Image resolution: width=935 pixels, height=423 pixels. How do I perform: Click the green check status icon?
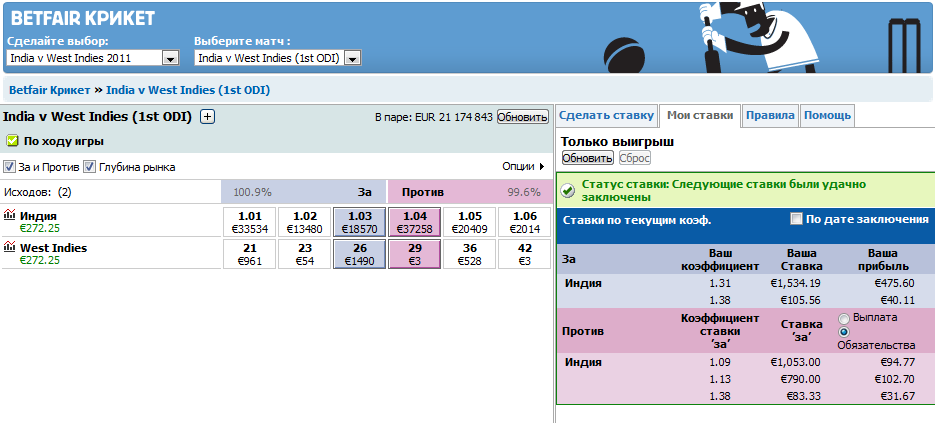(568, 191)
